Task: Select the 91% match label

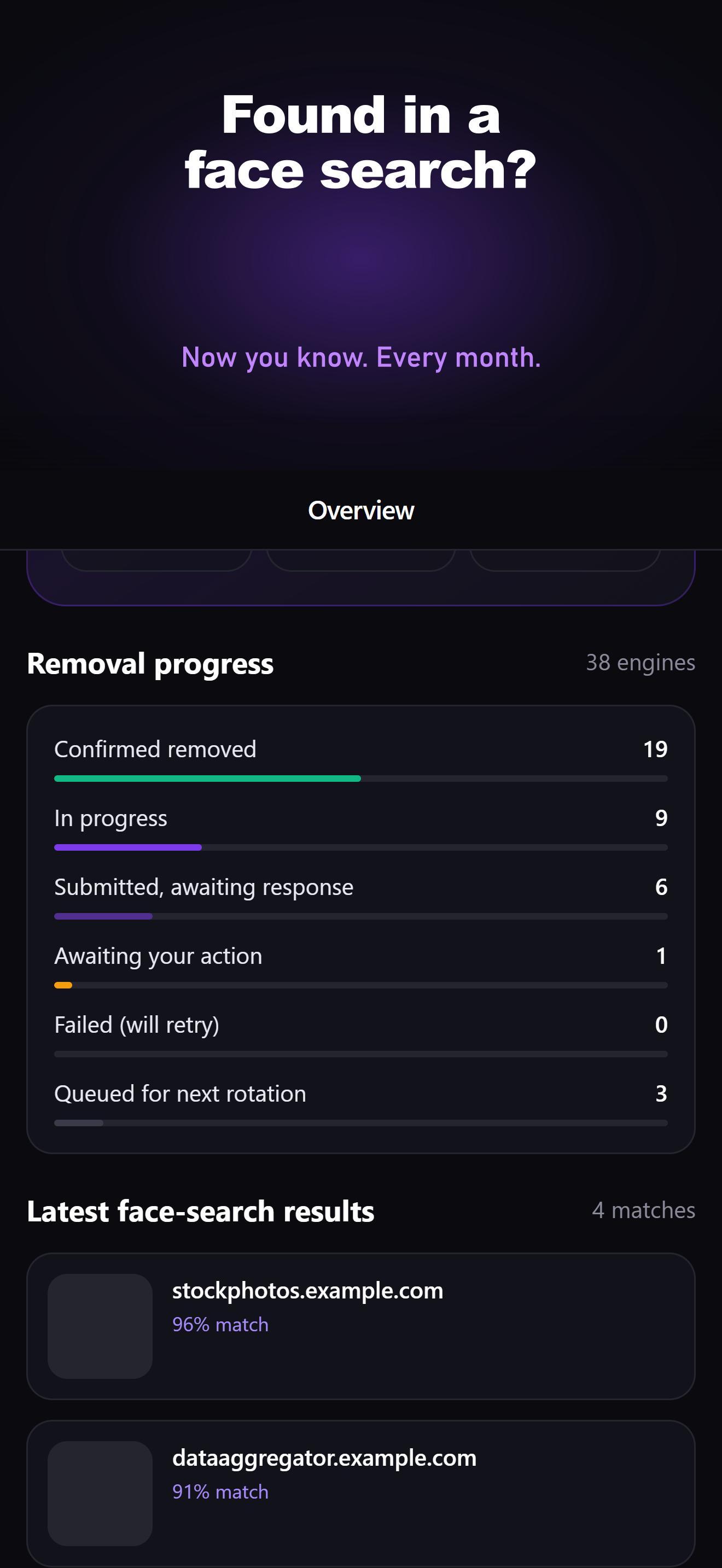Action: pos(220,1491)
